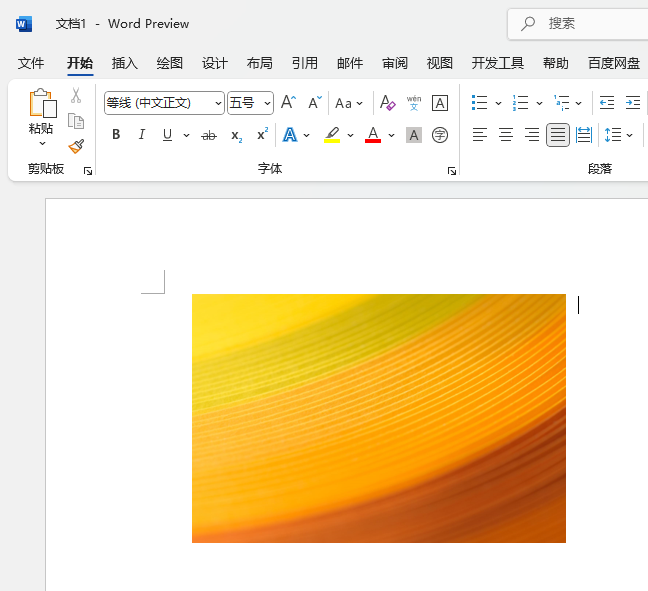The height and width of the screenshot is (591, 648).
Task: Increase font size with the large A
Action: coord(288,102)
